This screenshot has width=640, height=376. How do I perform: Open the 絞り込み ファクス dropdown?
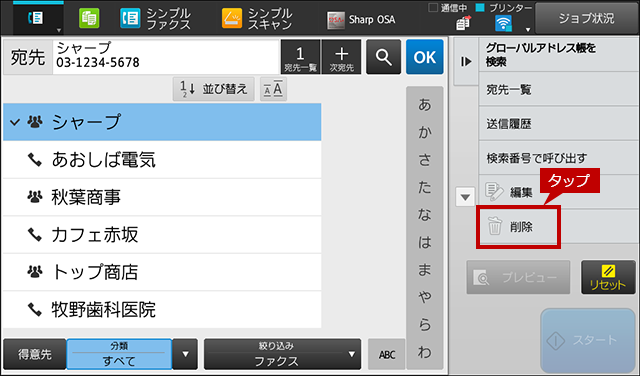click(282, 354)
